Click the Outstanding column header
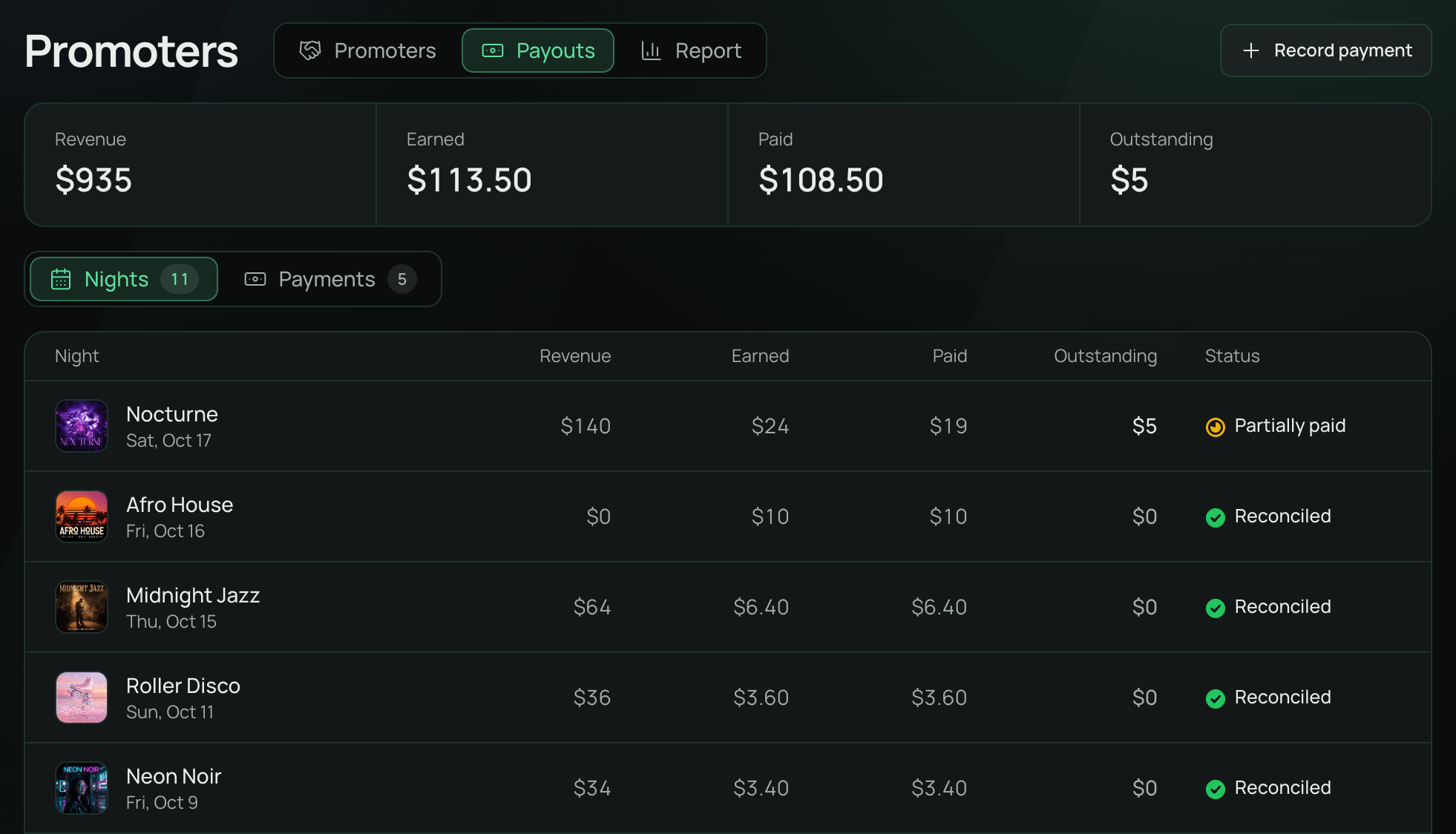 1105,356
